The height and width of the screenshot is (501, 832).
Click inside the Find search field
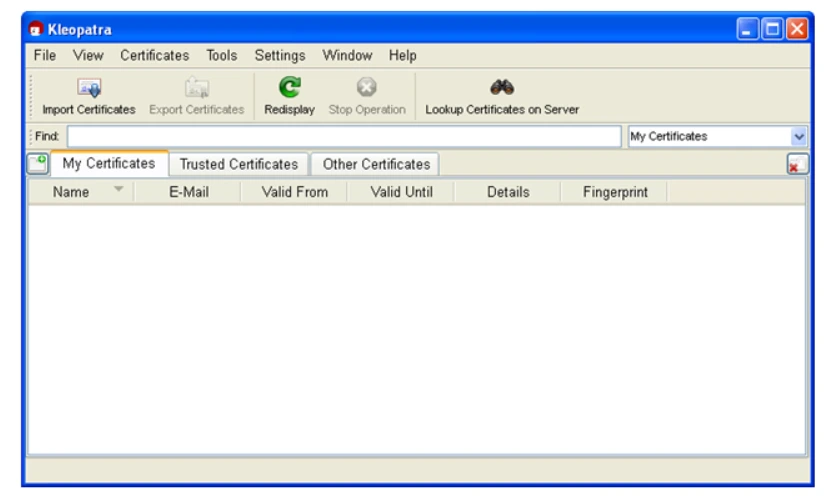tap(344, 136)
